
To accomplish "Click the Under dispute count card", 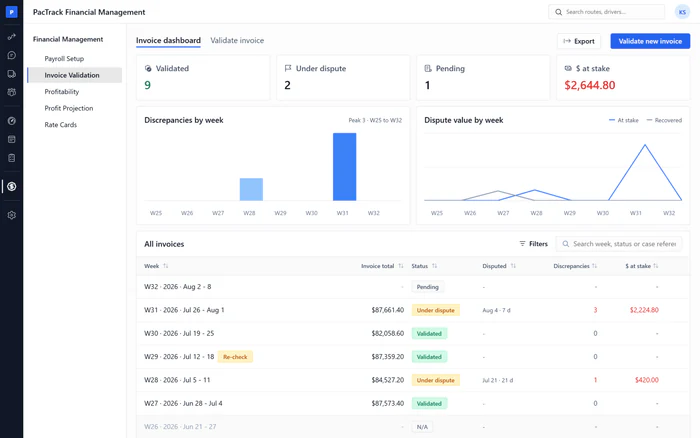I will (343, 78).
